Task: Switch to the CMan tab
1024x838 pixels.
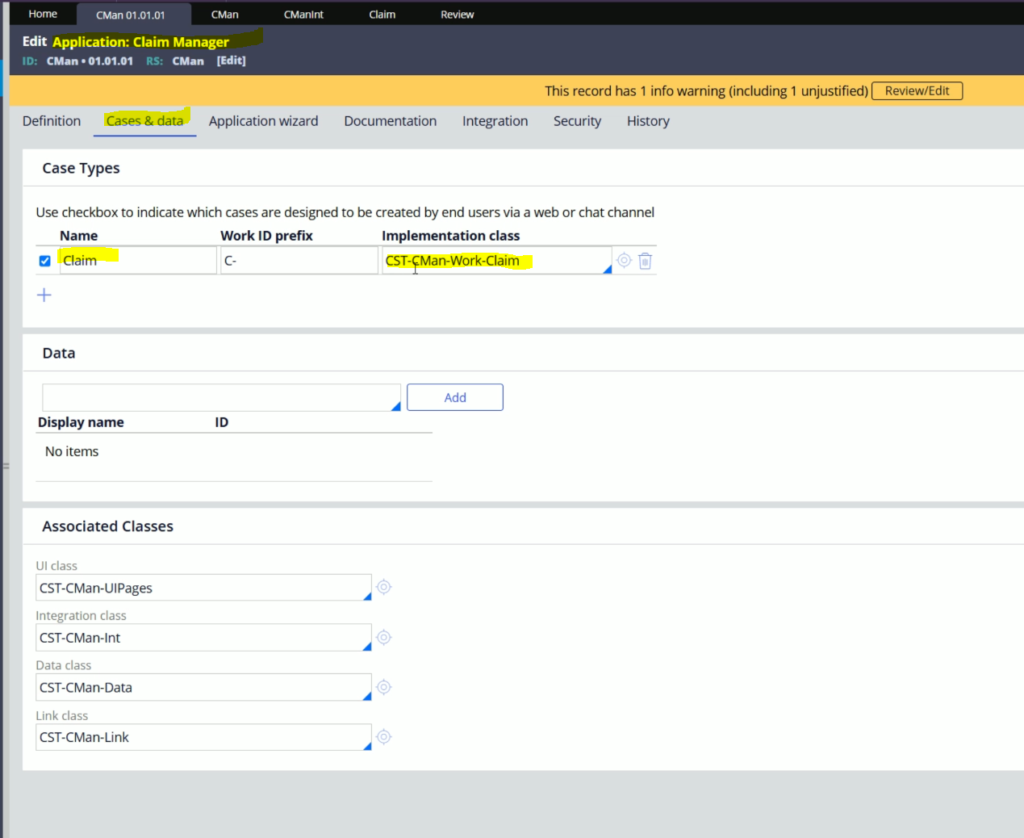Action: click(x=225, y=14)
